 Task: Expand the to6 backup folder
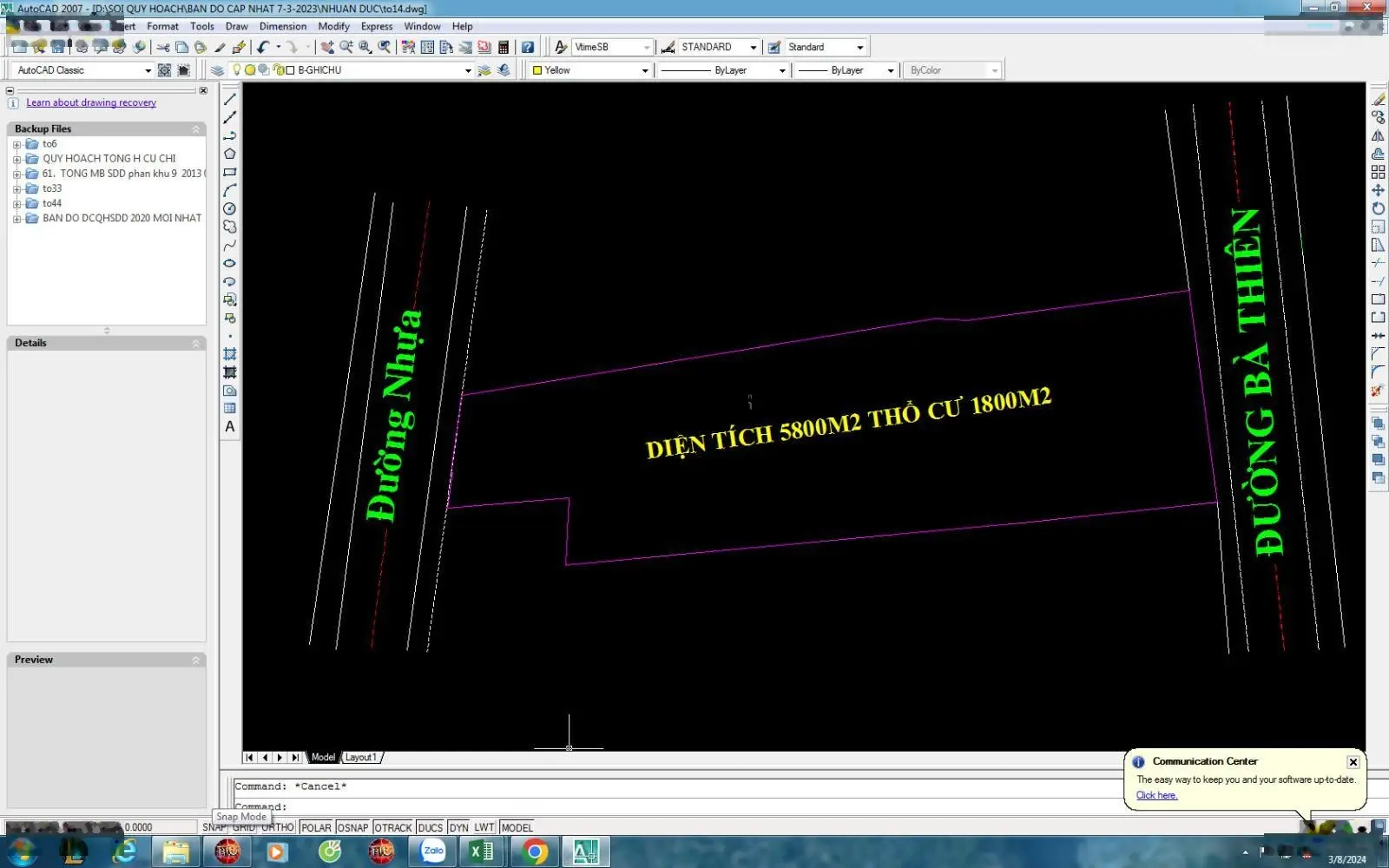click(x=16, y=145)
